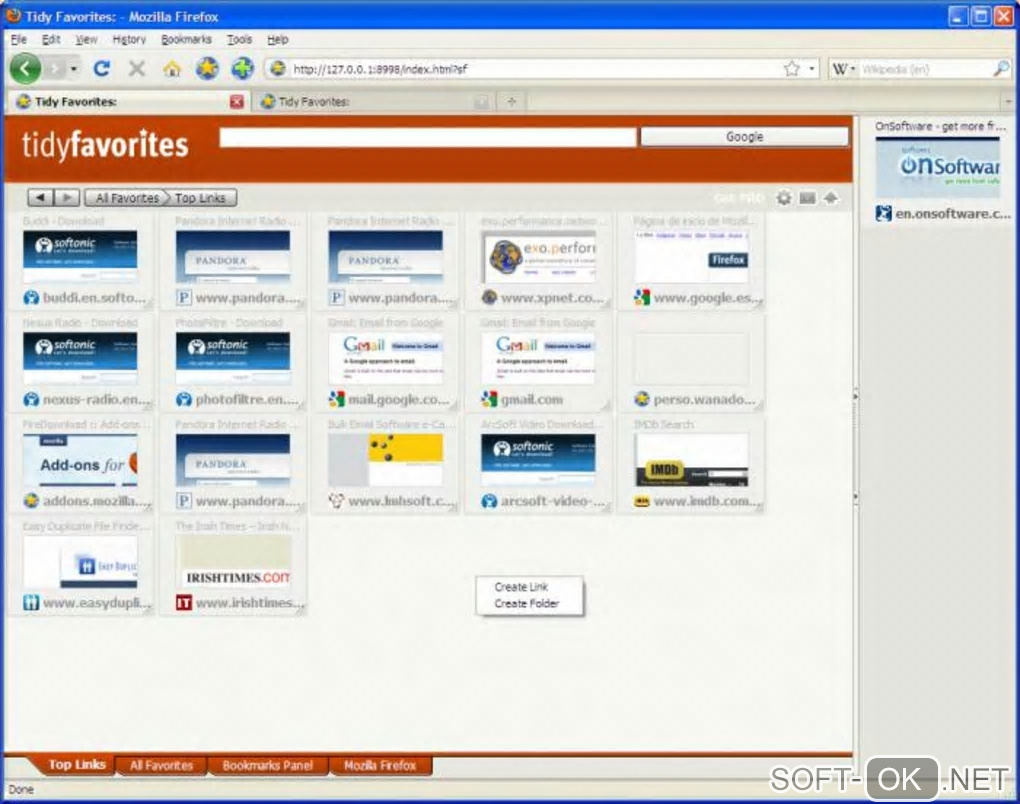
Task: Open the File menu
Action: pos(19,39)
